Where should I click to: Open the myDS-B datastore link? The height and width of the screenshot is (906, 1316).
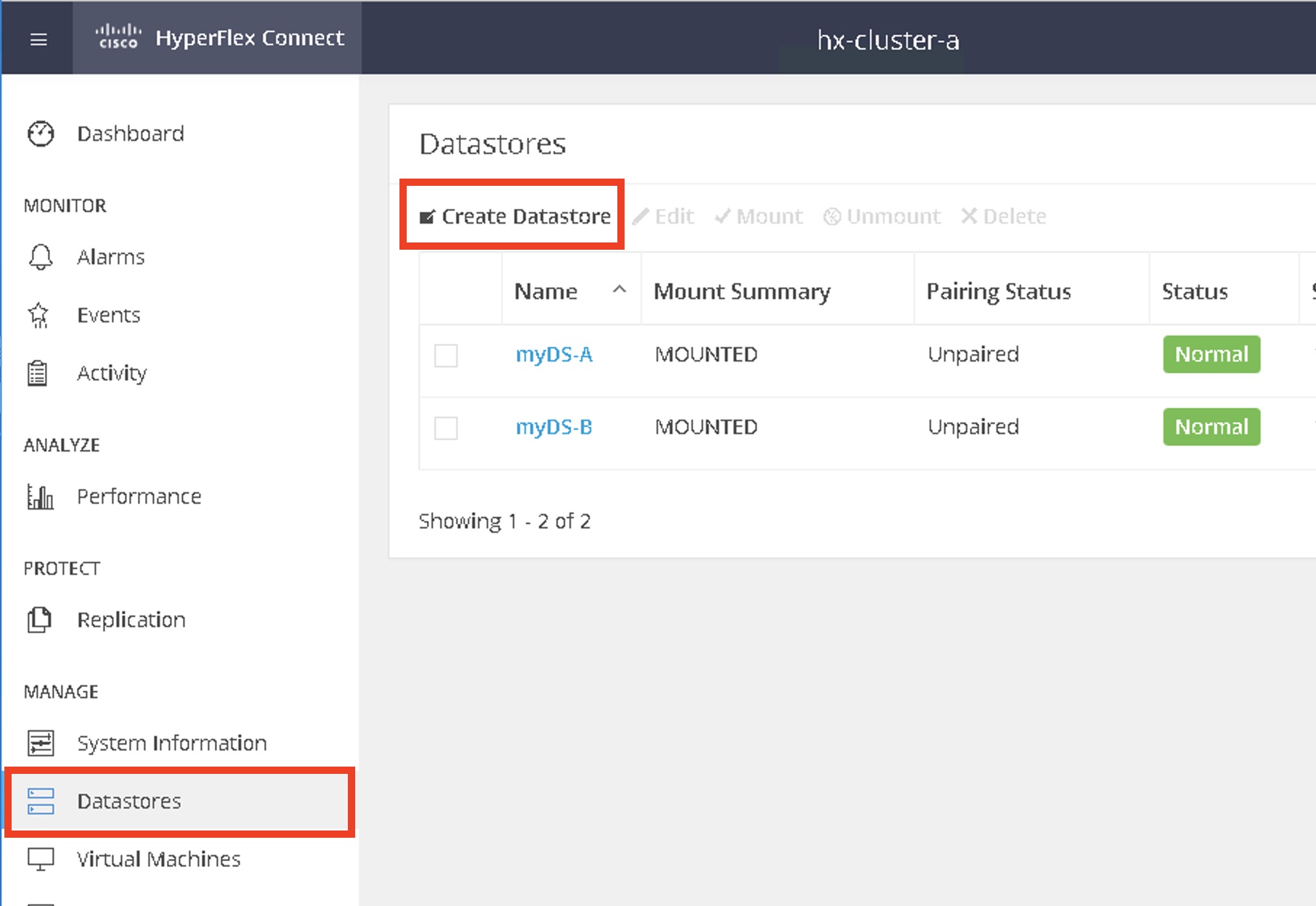click(x=553, y=427)
